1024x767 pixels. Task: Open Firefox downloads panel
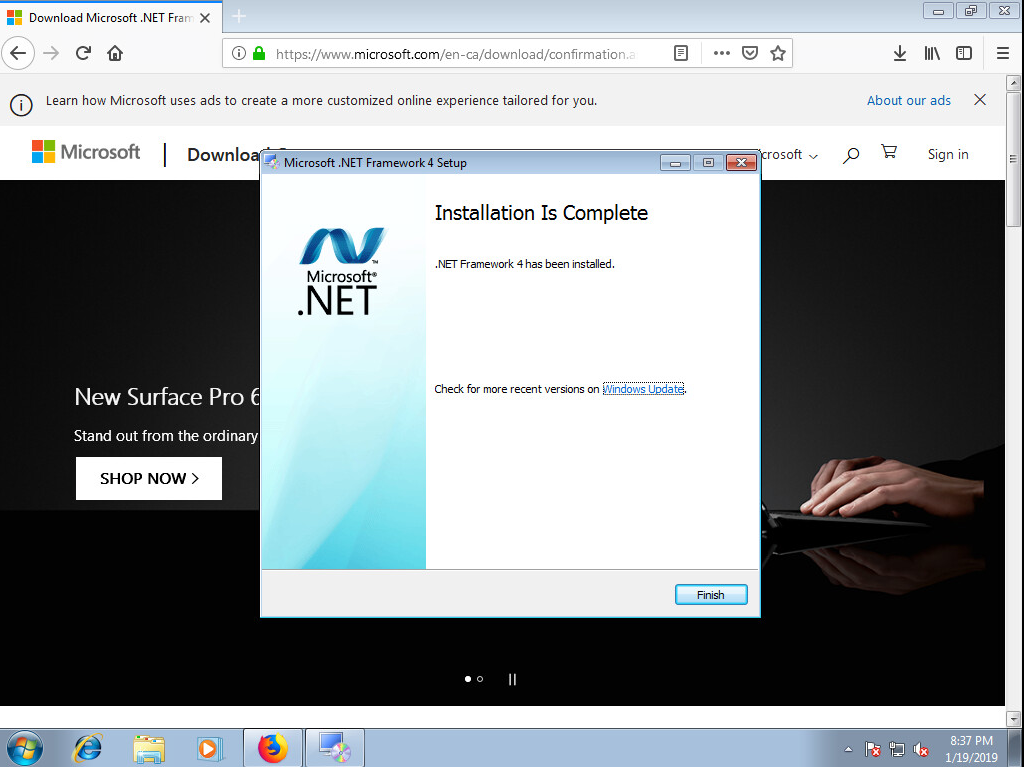(x=899, y=53)
